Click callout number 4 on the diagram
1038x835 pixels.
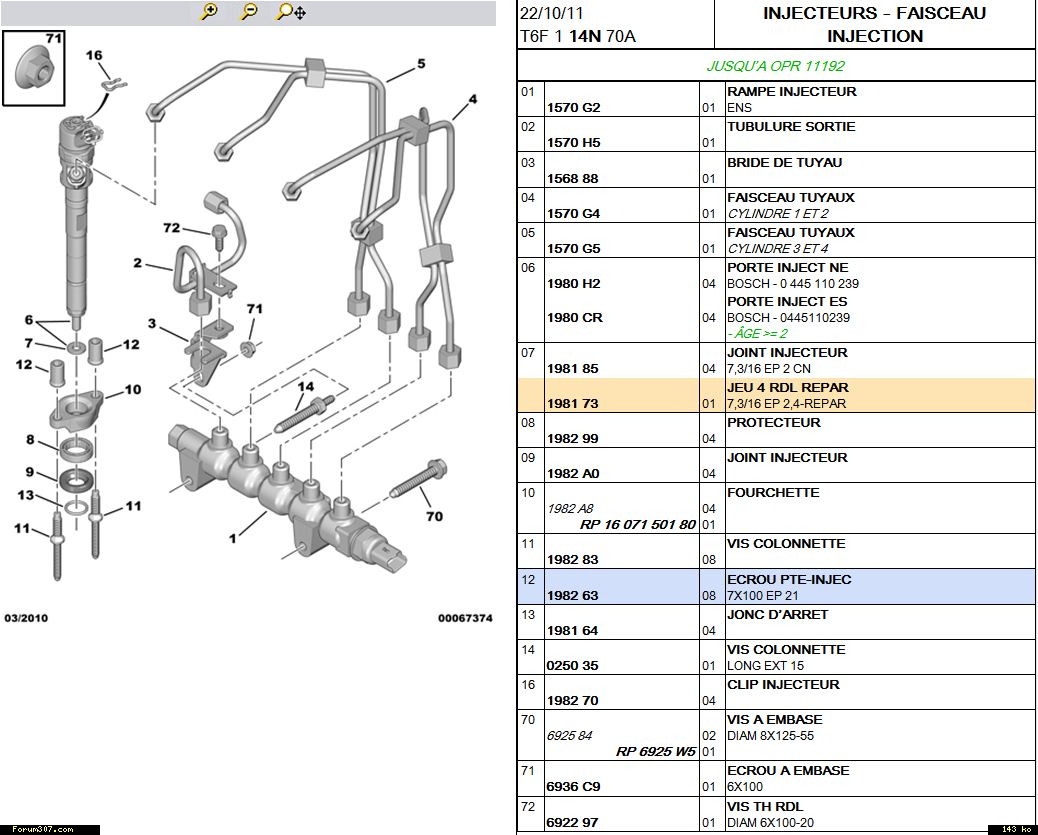472,99
